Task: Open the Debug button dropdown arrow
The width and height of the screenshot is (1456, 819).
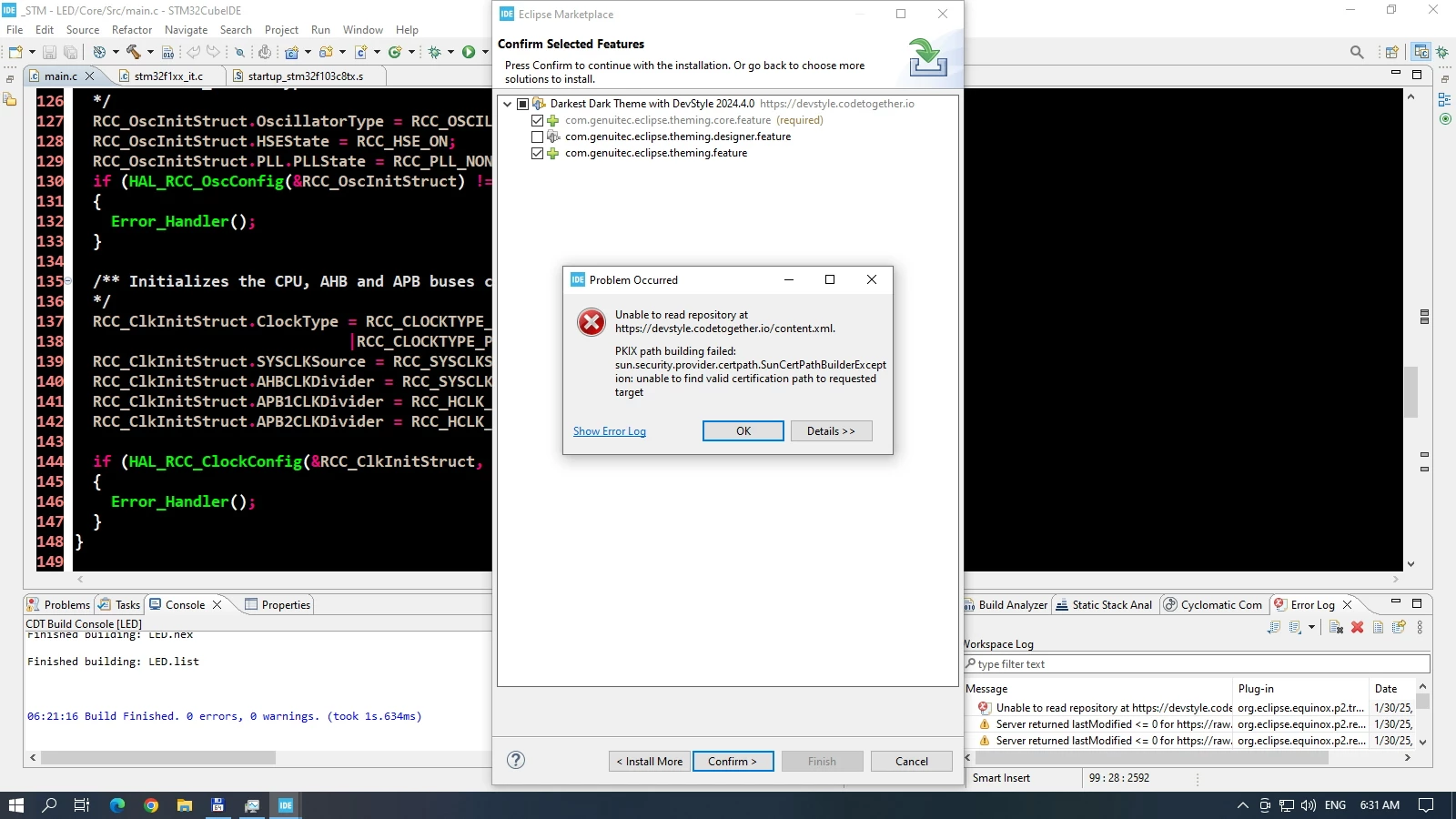Action: [x=450, y=52]
